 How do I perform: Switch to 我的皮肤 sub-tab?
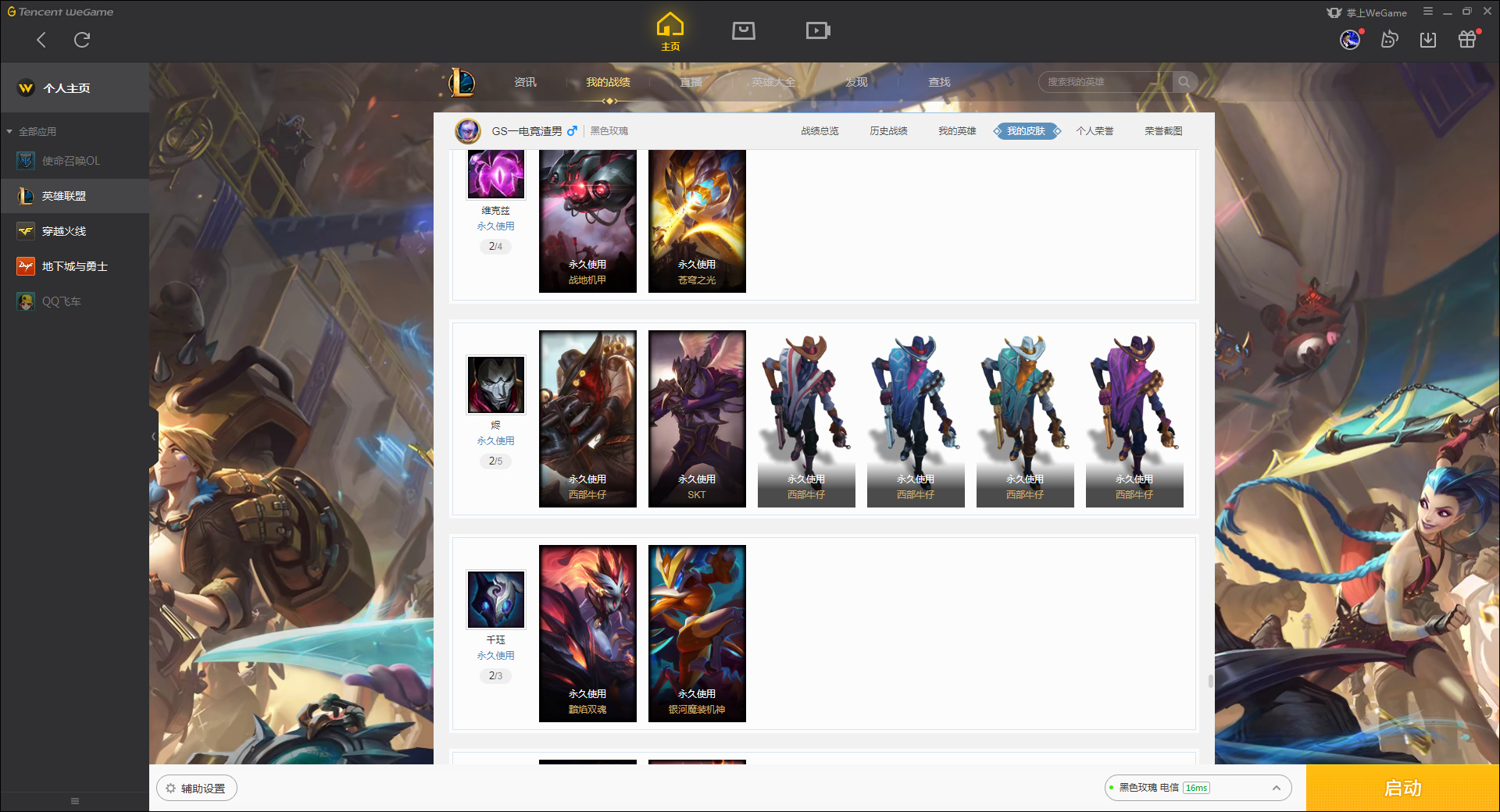(1027, 131)
